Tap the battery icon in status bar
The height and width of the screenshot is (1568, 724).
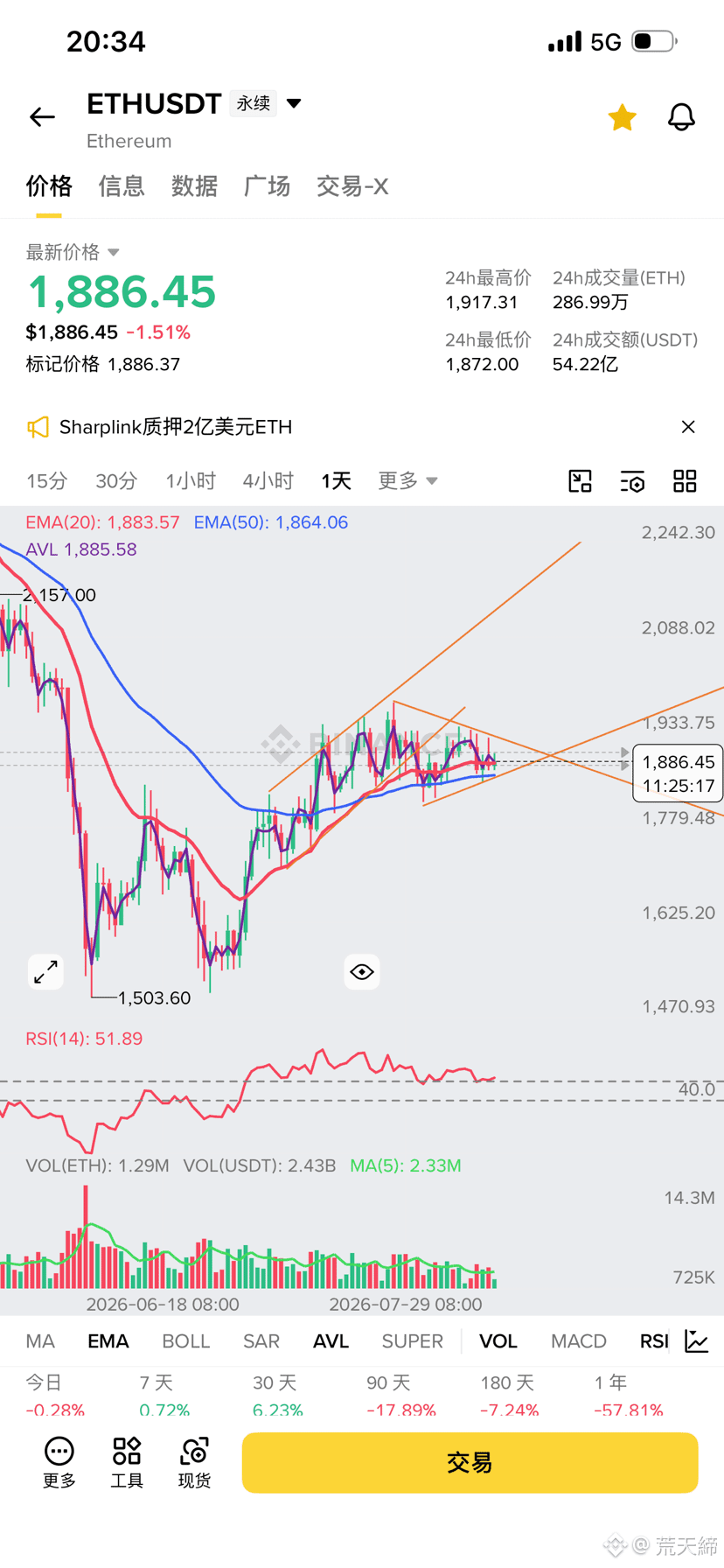pos(655,41)
